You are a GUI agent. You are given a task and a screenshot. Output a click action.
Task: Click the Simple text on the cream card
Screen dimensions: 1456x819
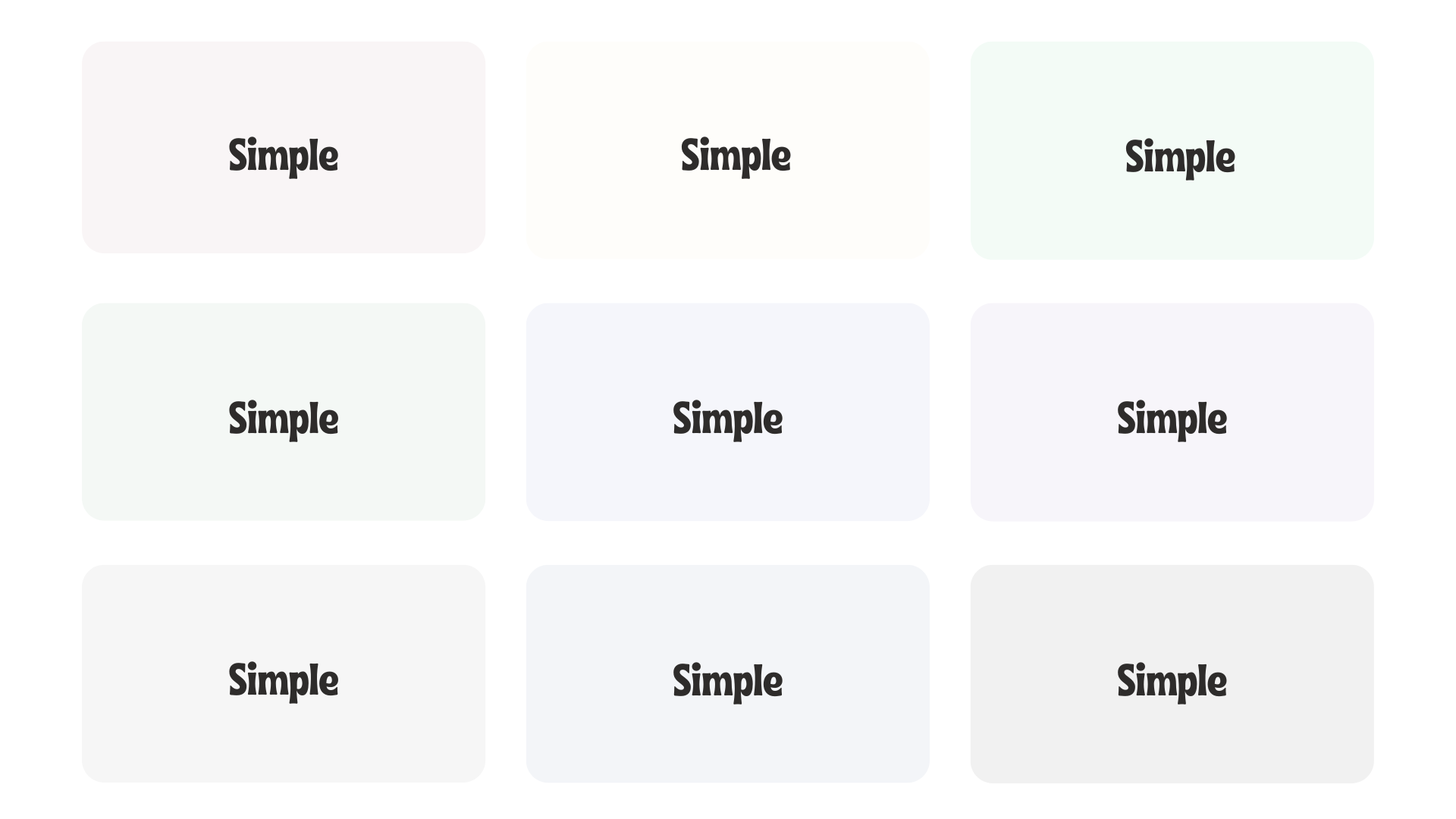[736, 156]
